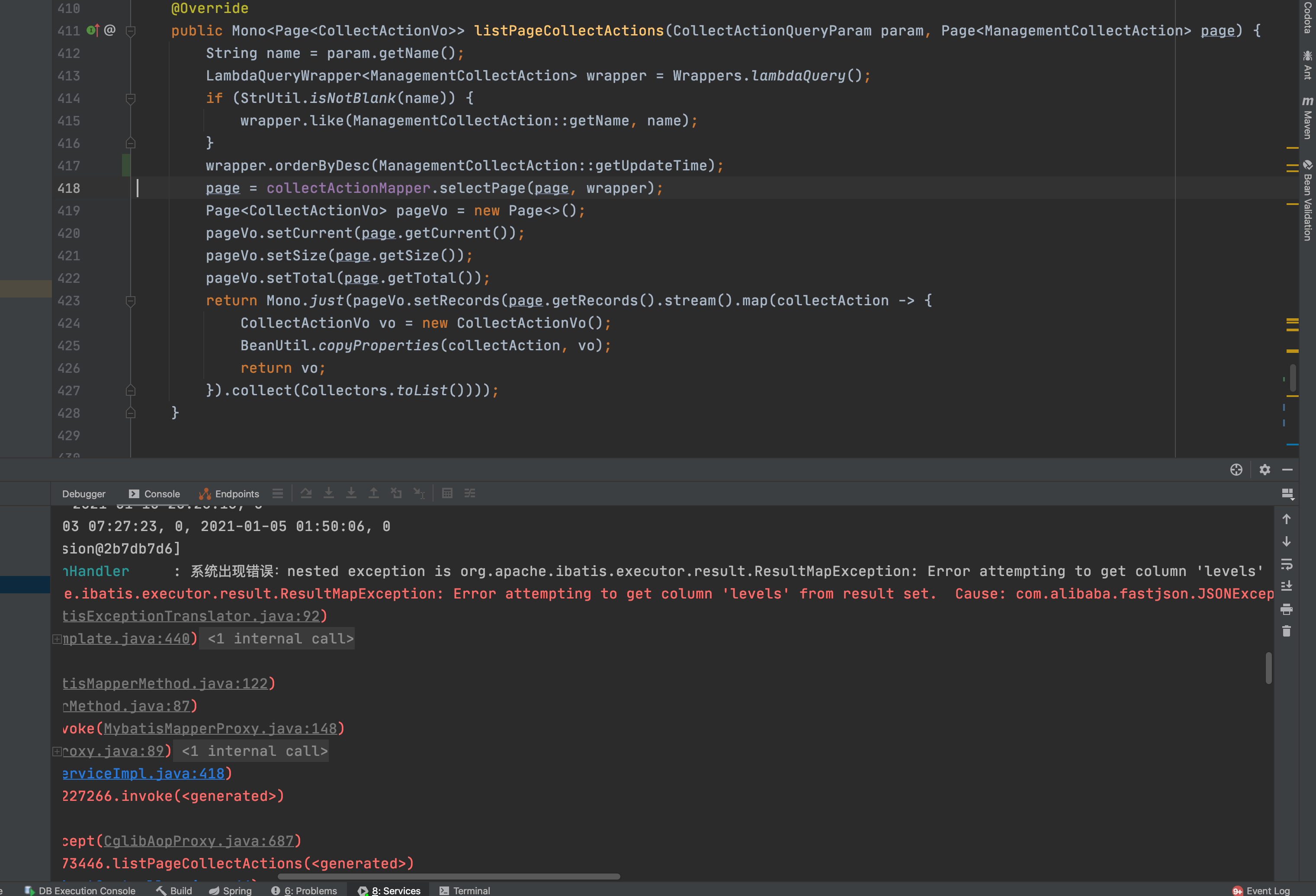Expand hidden frames before mplate.java:440

[x=57, y=638]
